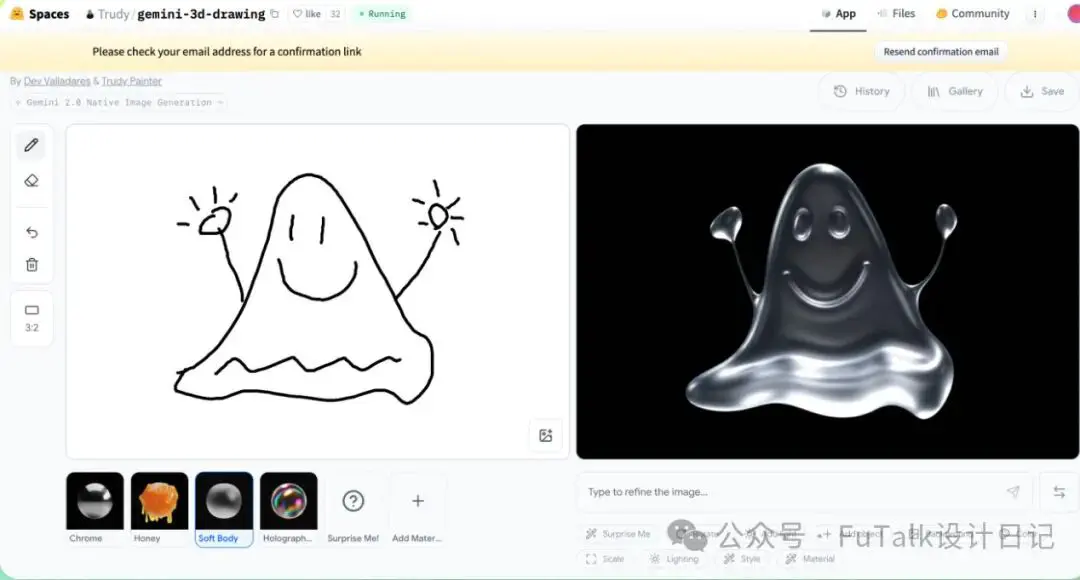Switch to the App tab
The image size is (1080, 580).
[x=838, y=14]
